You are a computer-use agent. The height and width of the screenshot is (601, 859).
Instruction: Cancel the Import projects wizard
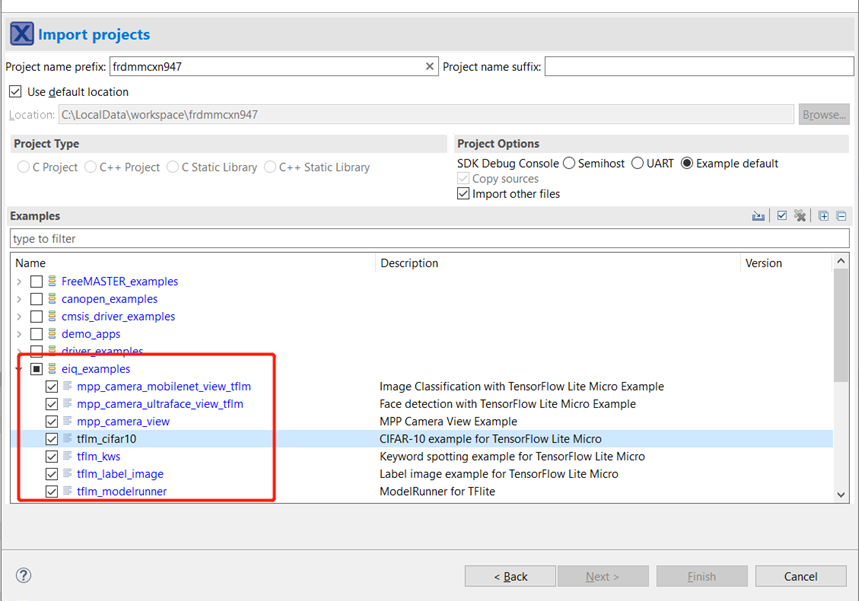(x=800, y=576)
